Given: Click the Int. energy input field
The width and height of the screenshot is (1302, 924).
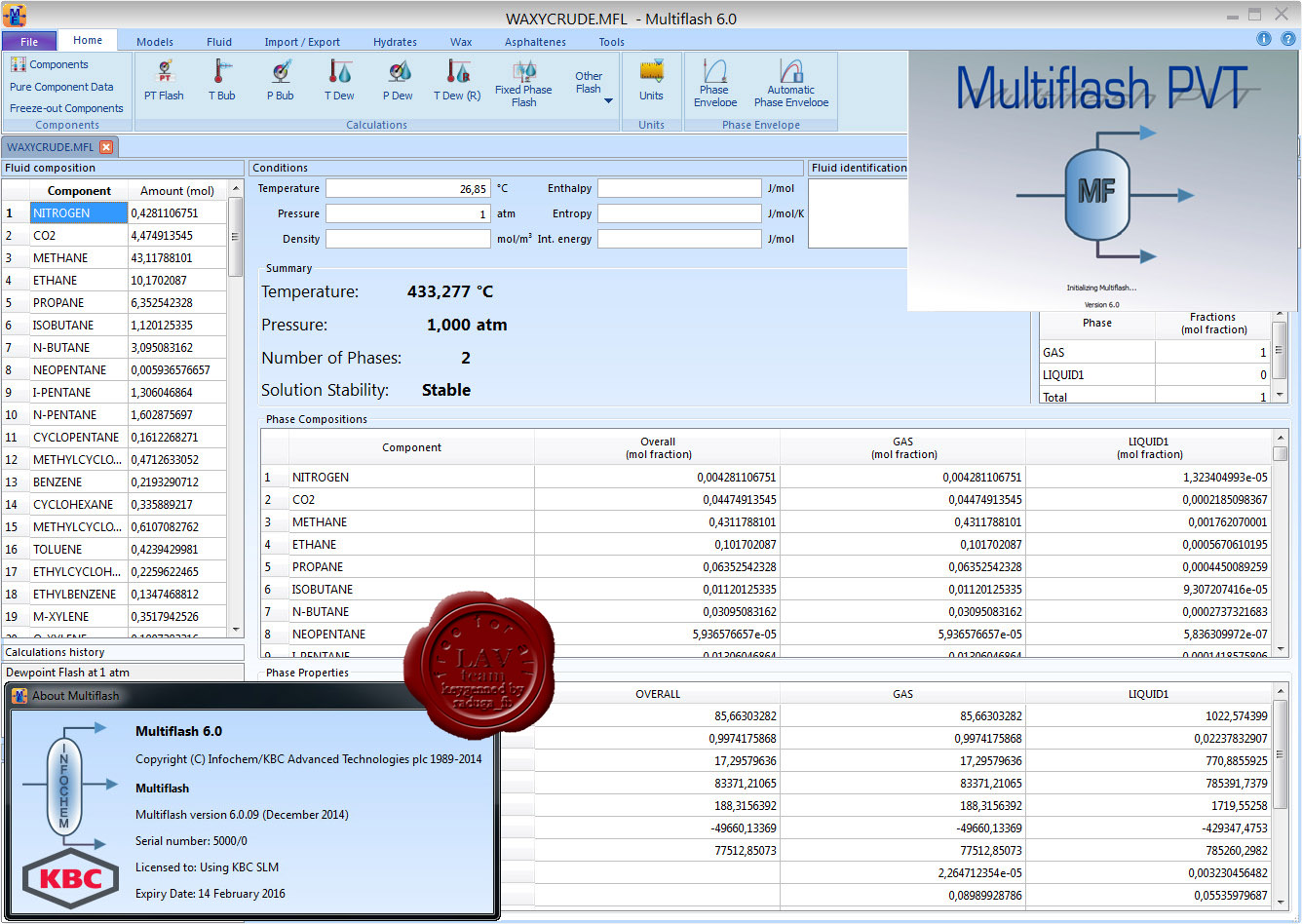Looking at the screenshot, I should (x=679, y=239).
